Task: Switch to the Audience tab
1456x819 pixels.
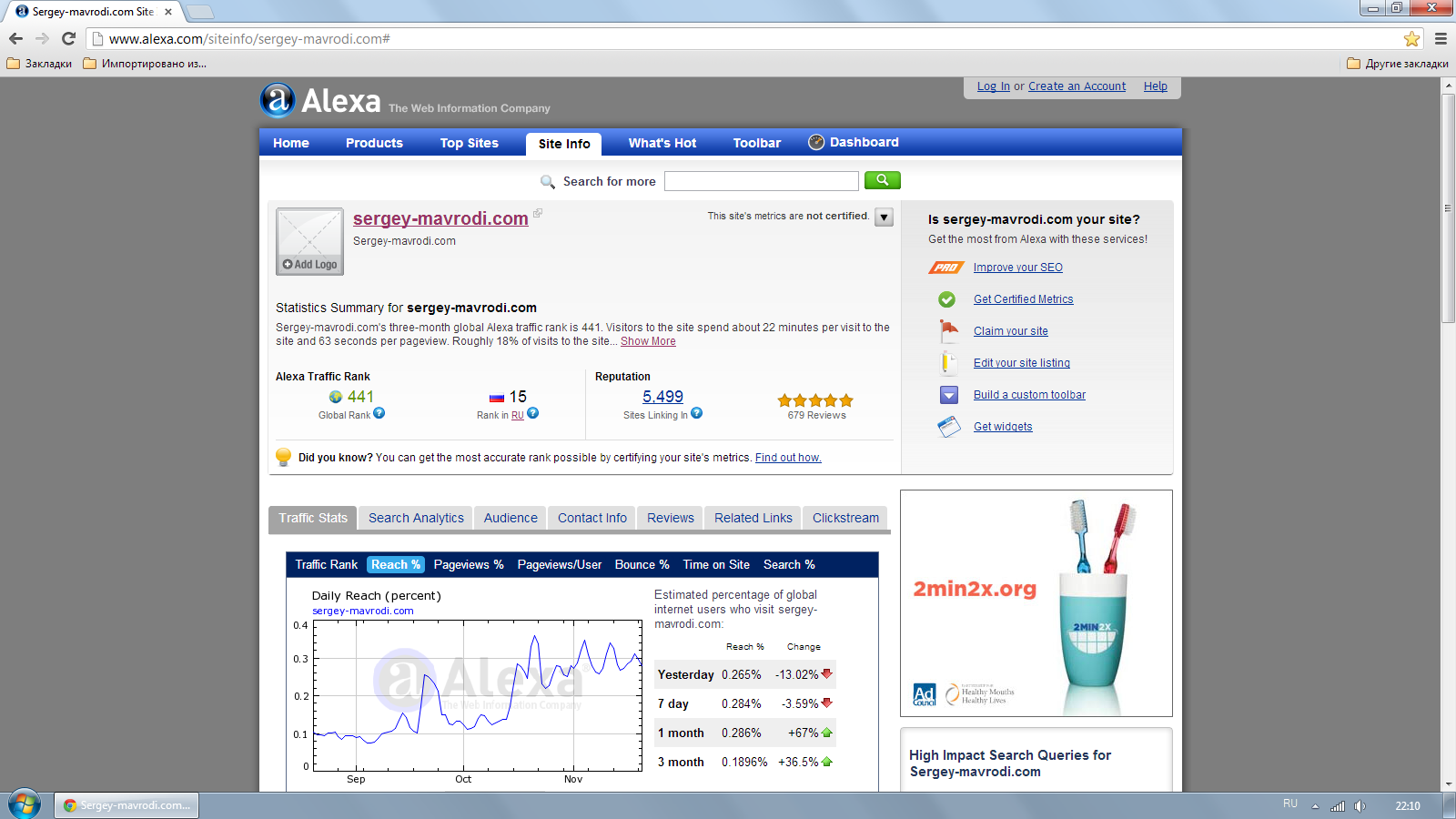Action: pyautogui.click(x=511, y=518)
